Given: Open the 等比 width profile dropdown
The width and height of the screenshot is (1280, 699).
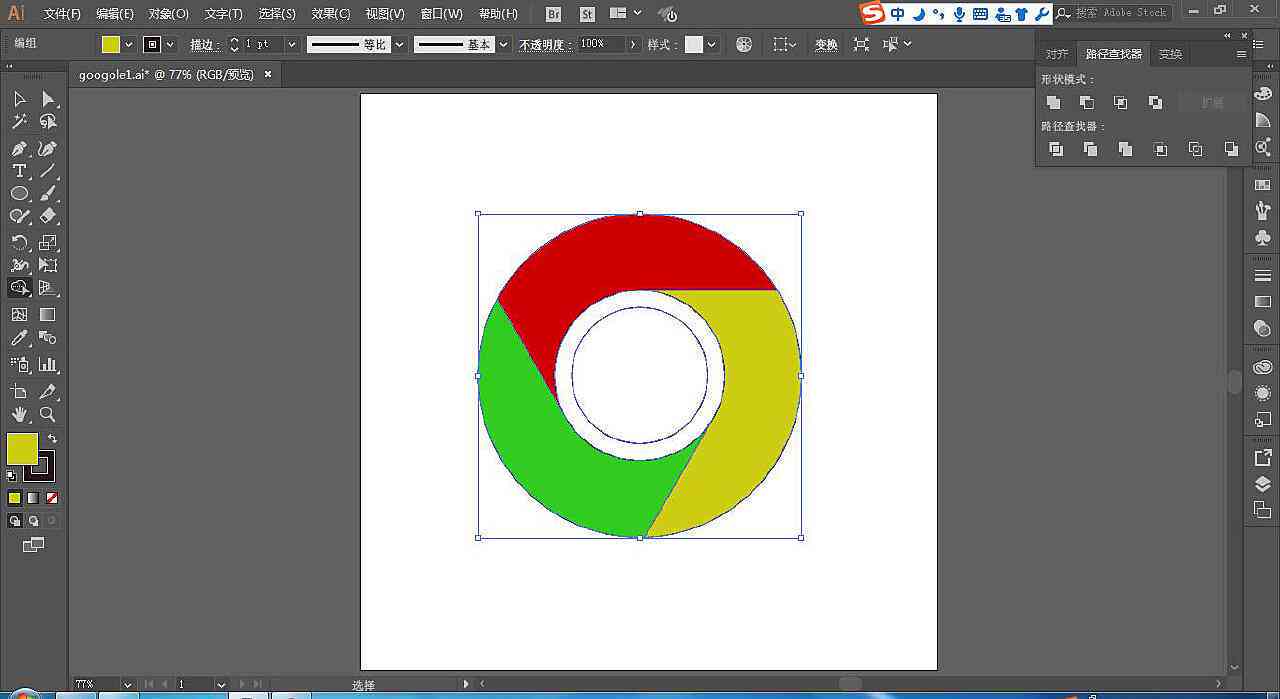Looking at the screenshot, I should [399, 44].
